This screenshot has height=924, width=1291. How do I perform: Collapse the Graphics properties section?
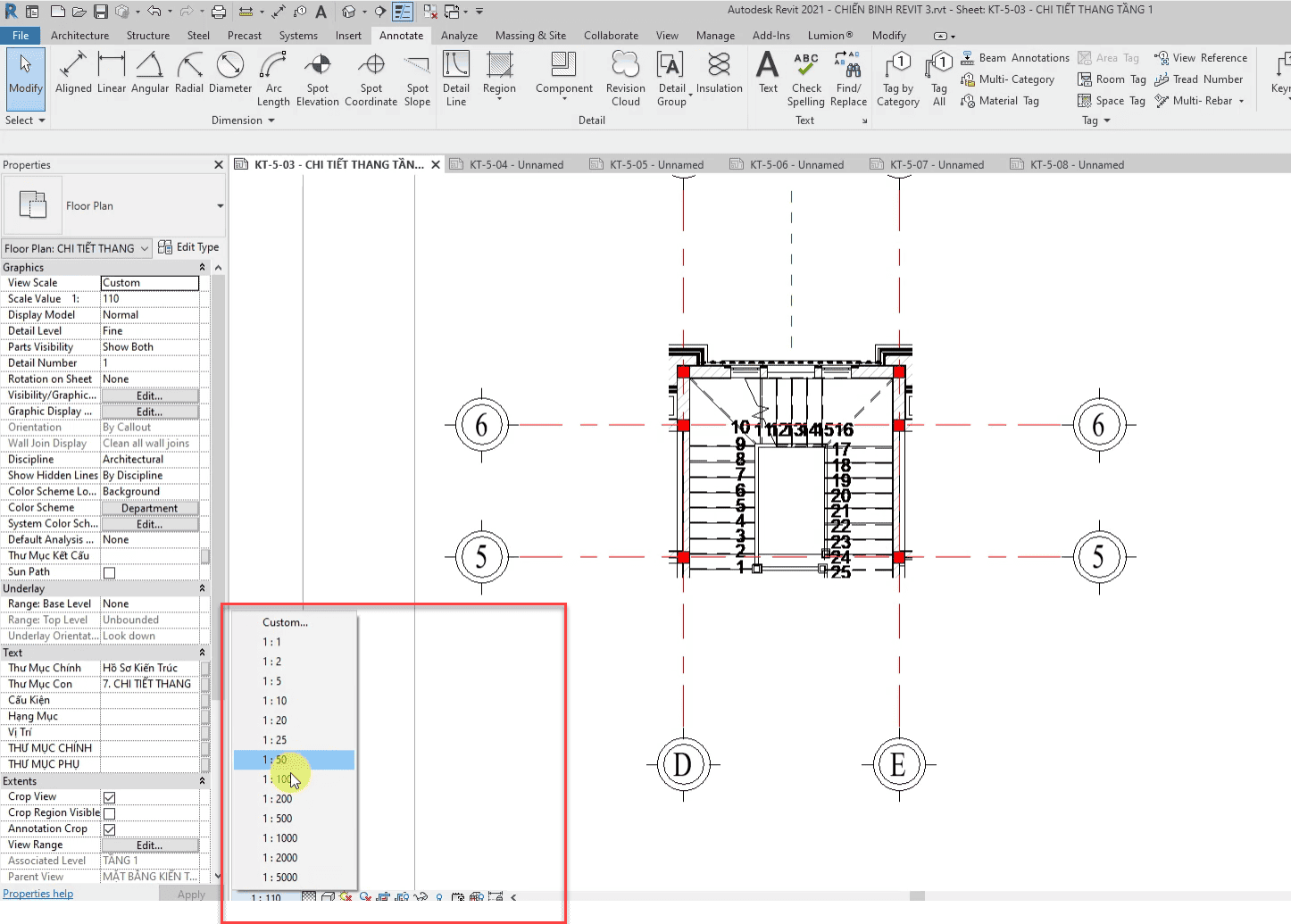[202, 268]
